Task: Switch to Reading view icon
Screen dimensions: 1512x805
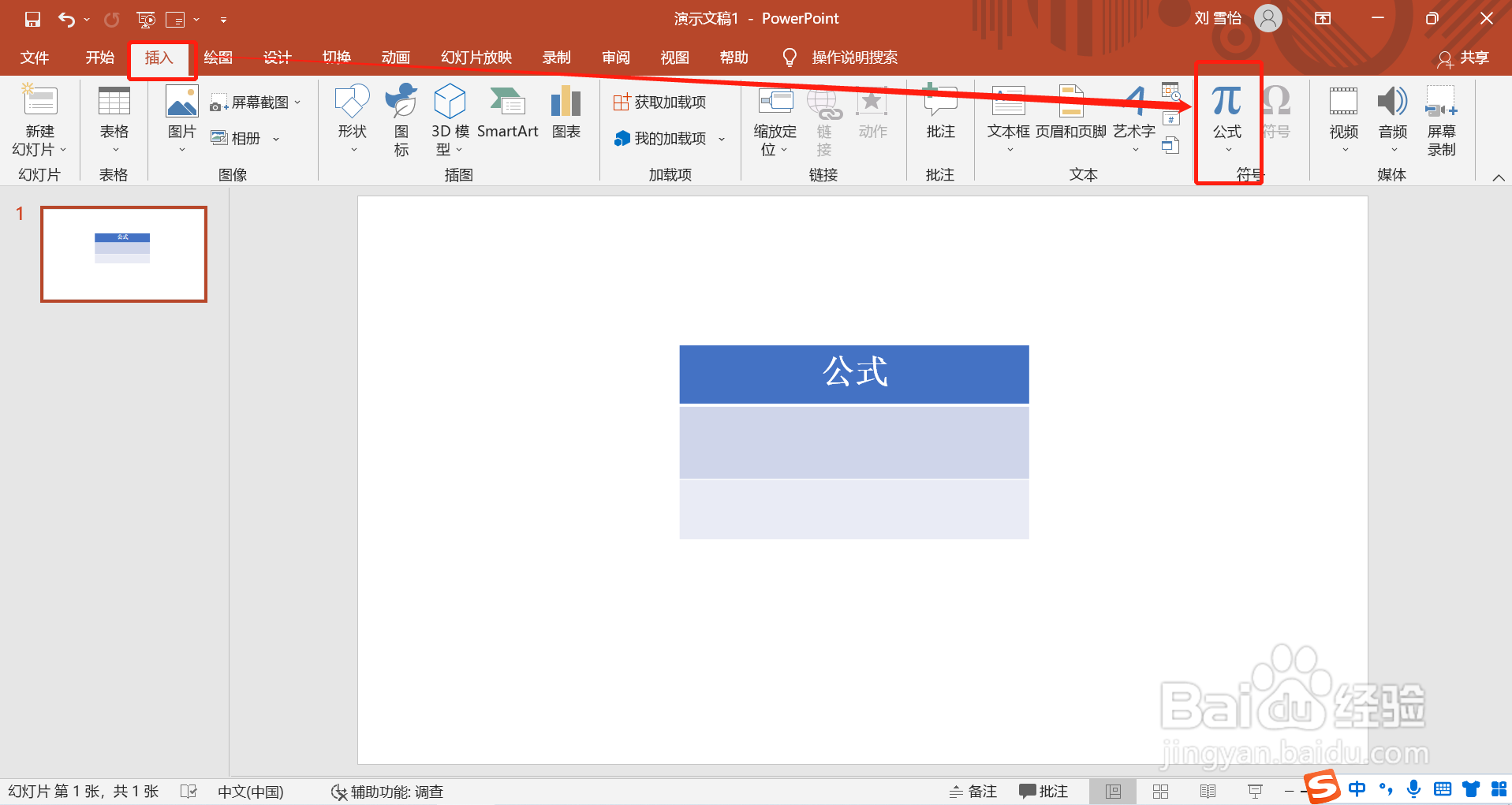Action: pyautogui.click(x=1208, y=791)
